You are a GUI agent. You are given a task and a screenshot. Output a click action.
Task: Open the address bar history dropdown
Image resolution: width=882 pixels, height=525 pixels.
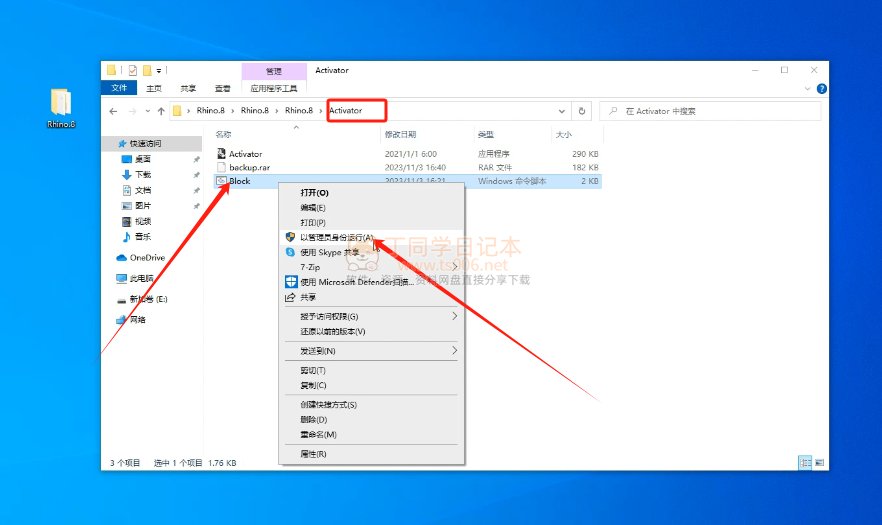click(x=565, y=110)
